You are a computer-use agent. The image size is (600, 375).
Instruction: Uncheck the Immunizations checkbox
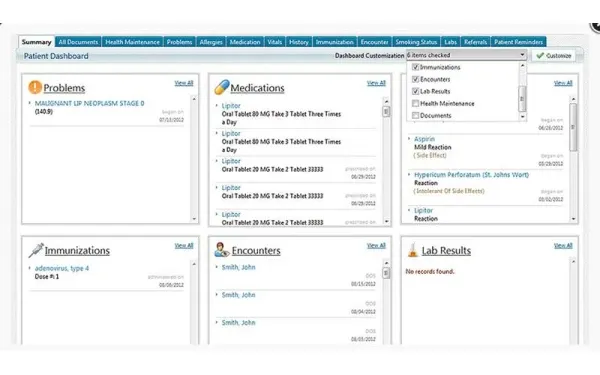click(x=415, y=67)
